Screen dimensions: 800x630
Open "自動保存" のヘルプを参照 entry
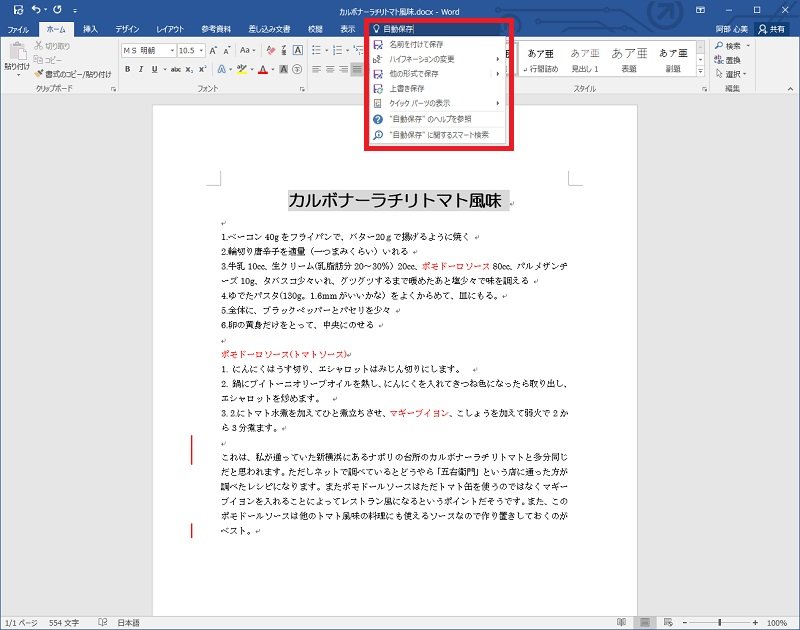438,119
